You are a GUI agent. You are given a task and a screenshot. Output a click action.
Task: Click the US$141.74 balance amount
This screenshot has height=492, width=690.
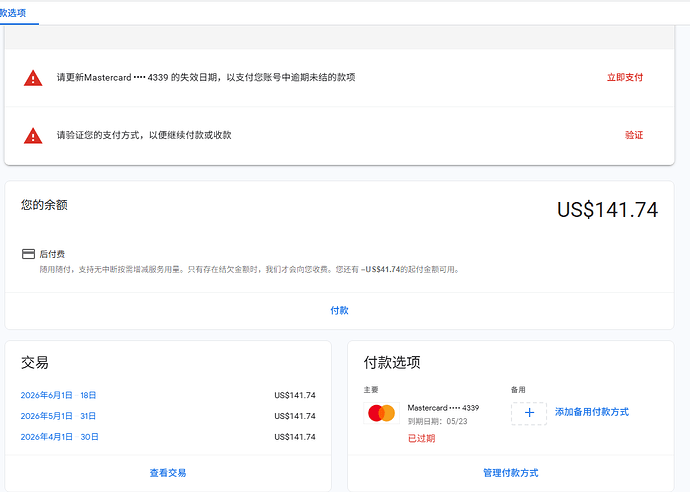tap(607, 209)
